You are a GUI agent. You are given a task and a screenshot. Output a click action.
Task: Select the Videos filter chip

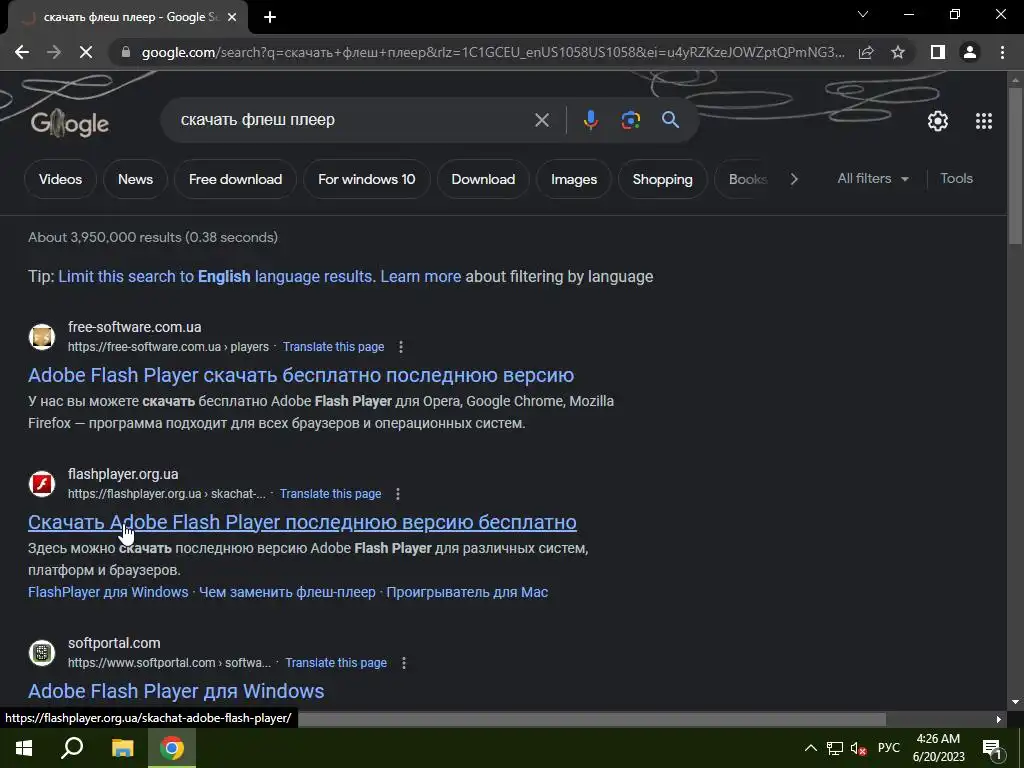click(x=60, y=179)
